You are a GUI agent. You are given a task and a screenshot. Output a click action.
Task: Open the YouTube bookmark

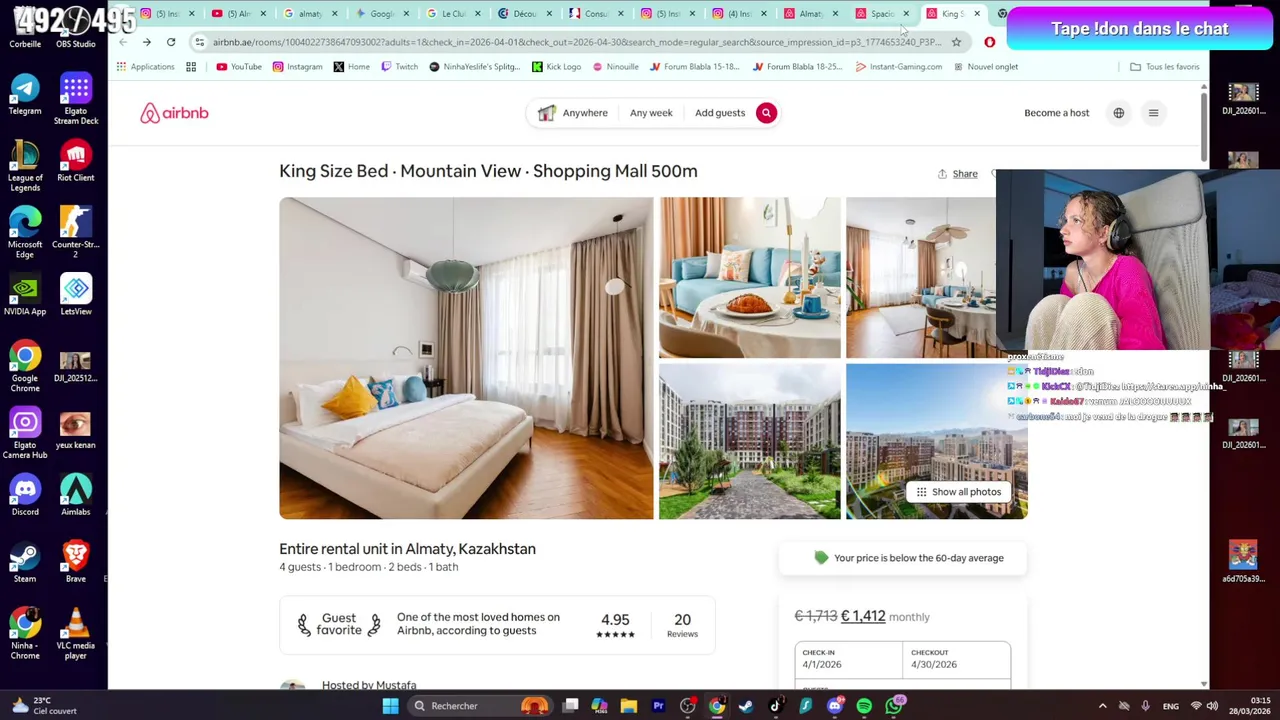coord(239,67)
